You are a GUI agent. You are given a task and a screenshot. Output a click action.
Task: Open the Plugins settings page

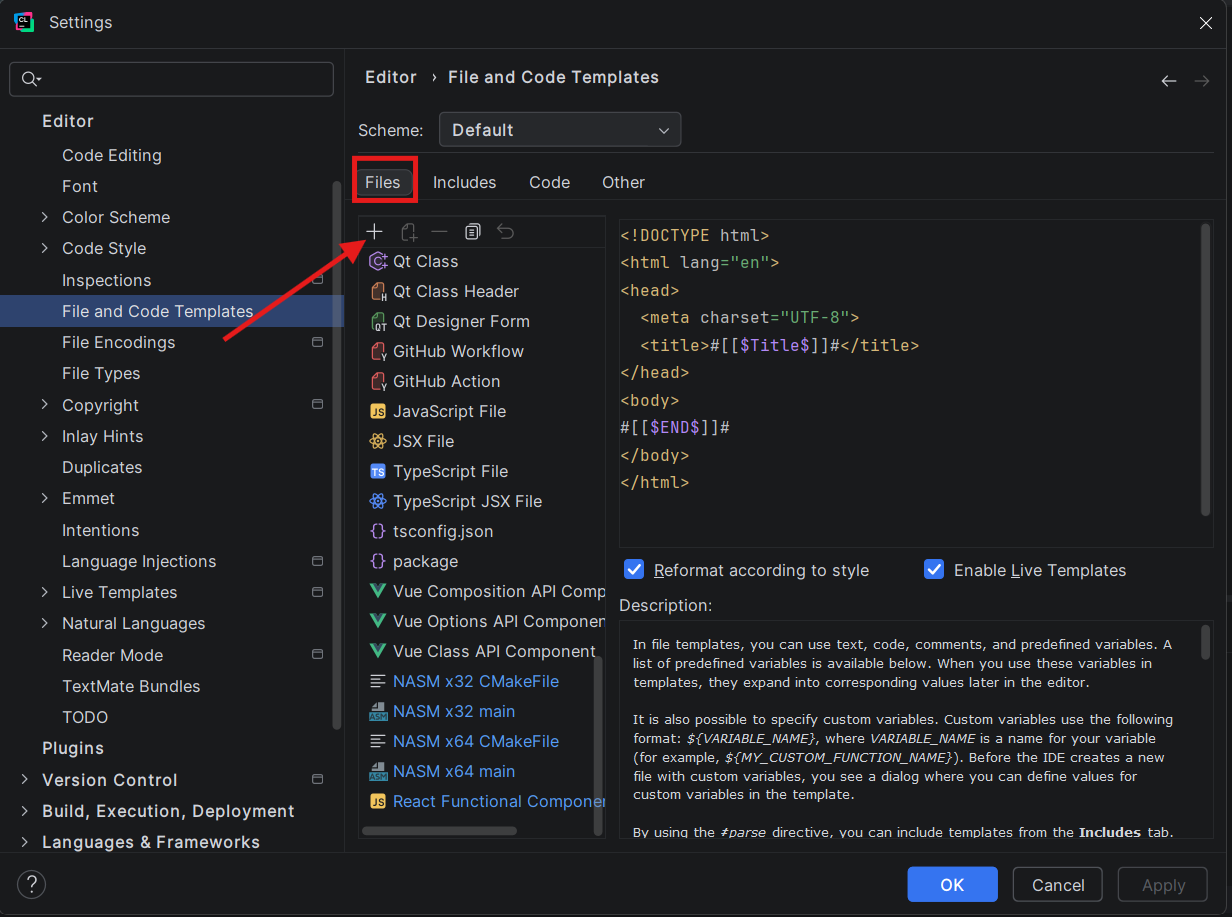click(73, 748)
